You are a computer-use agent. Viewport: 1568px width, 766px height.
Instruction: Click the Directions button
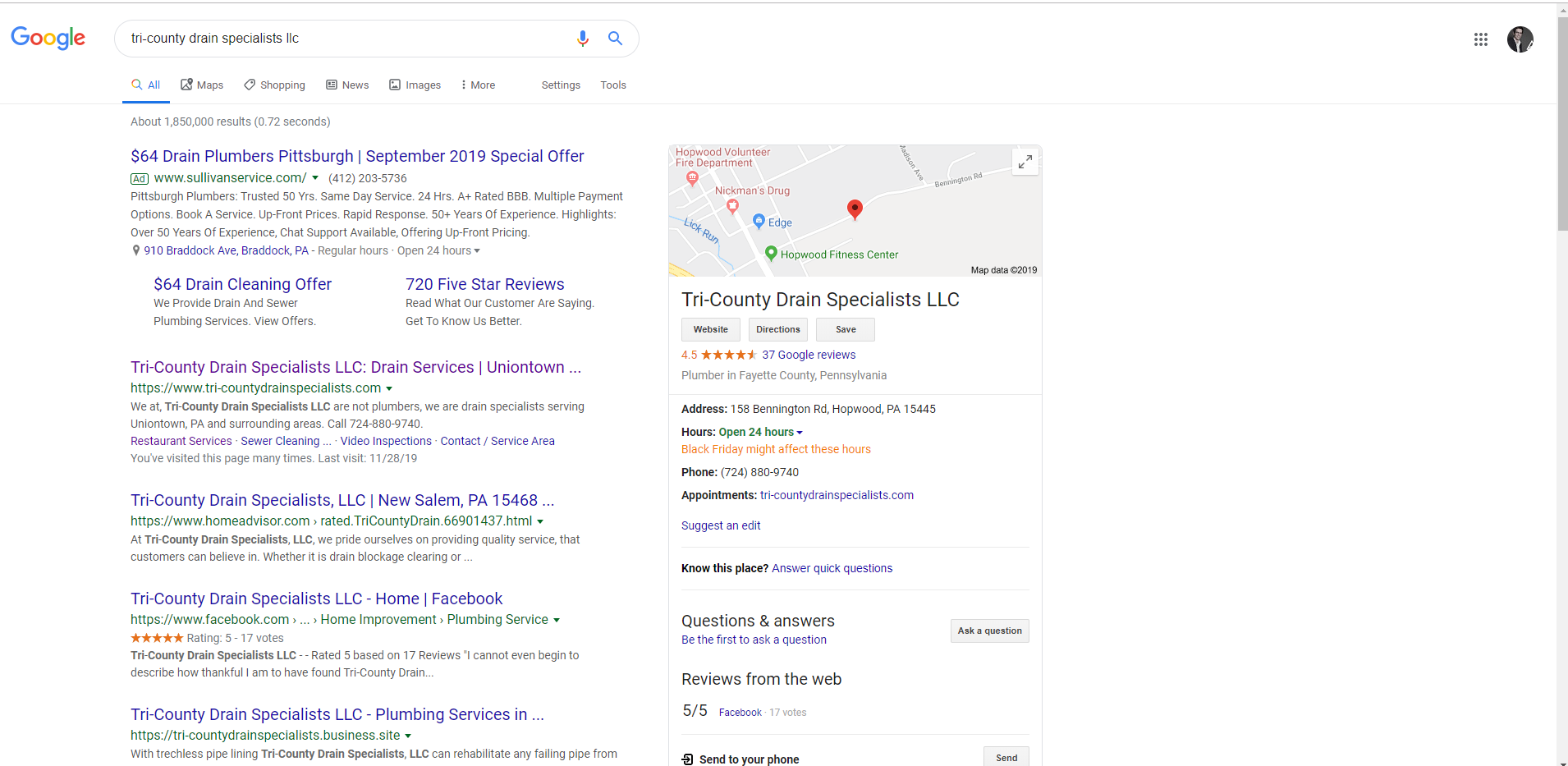(x=778, y=329)
